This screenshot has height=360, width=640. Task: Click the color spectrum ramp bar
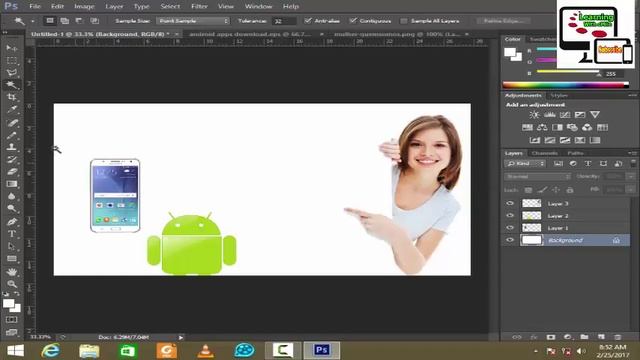coord(566,85)
